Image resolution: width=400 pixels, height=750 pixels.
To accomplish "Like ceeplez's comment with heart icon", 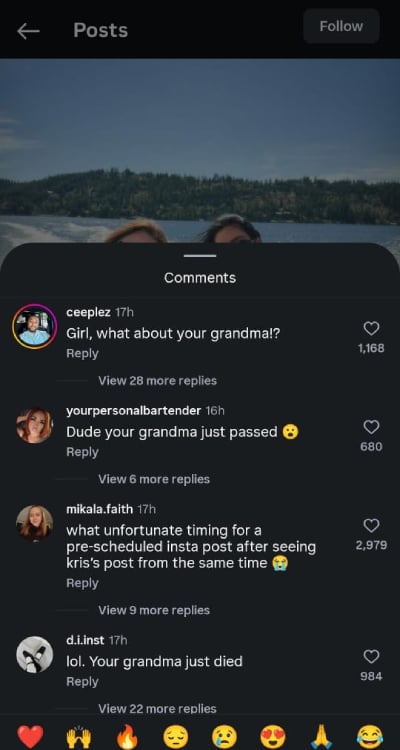I will 371,329.
